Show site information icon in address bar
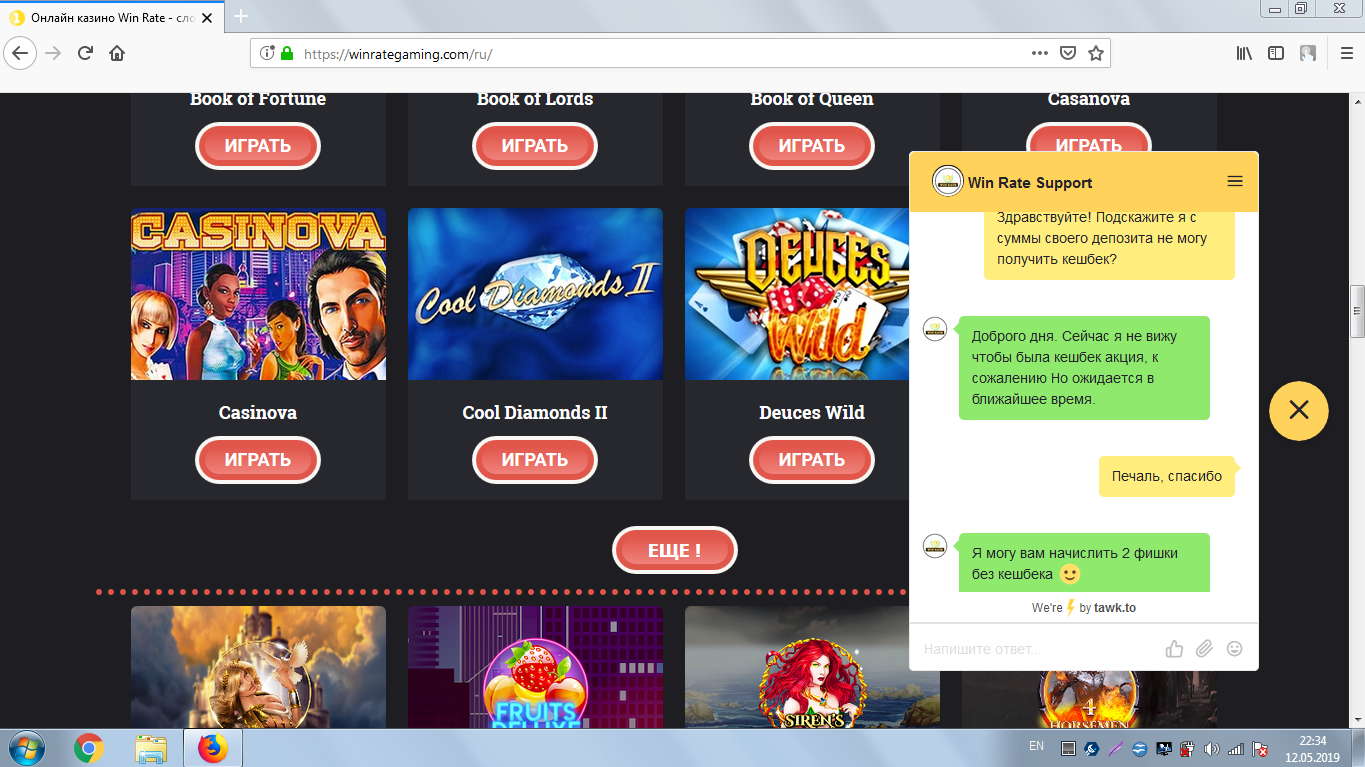Image resolution: width=1365 pixels, height=767 pixels. [x=267, y=53]
